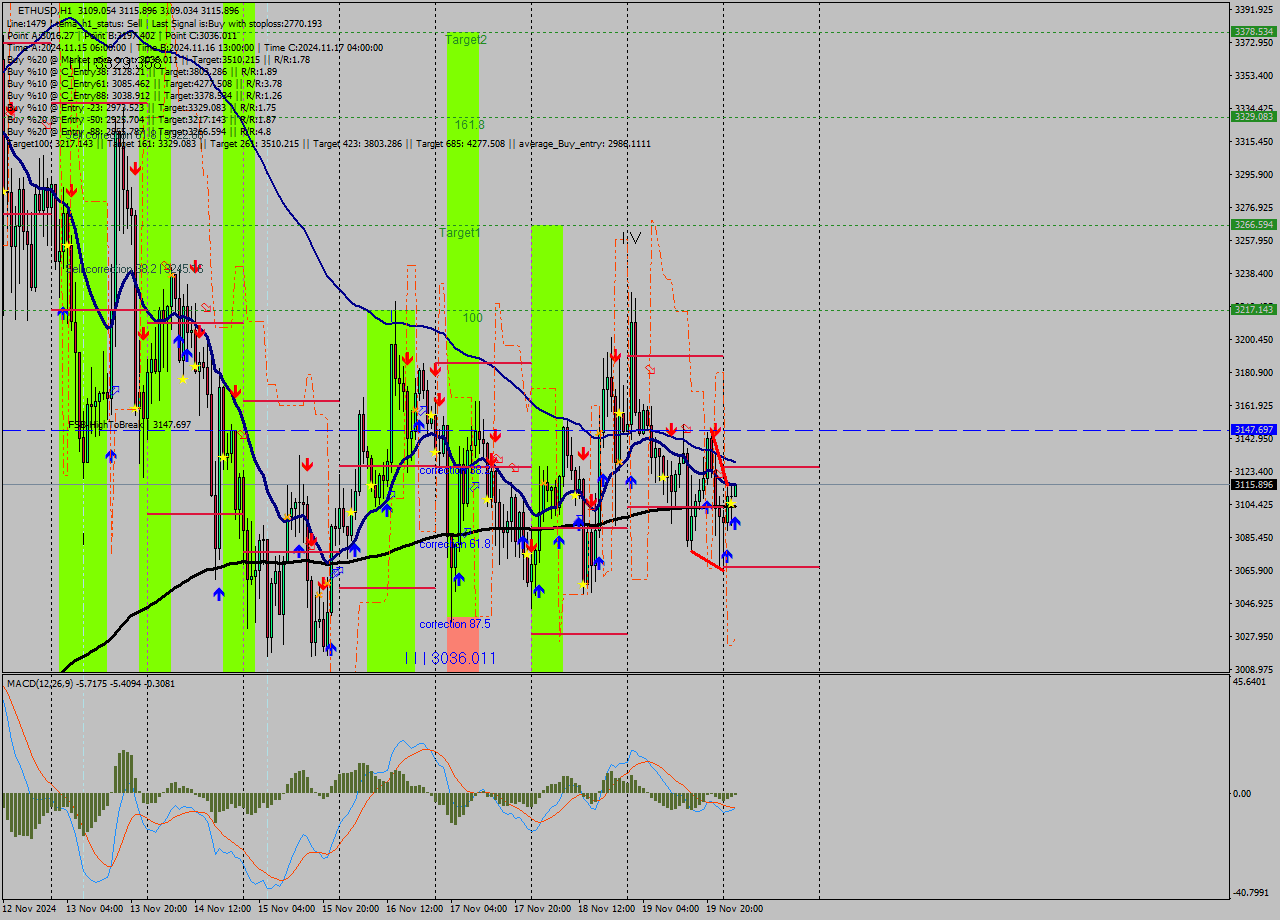Select the blue 3147.697 price level tag
1280x920 pixels.
pos(1253,430)
